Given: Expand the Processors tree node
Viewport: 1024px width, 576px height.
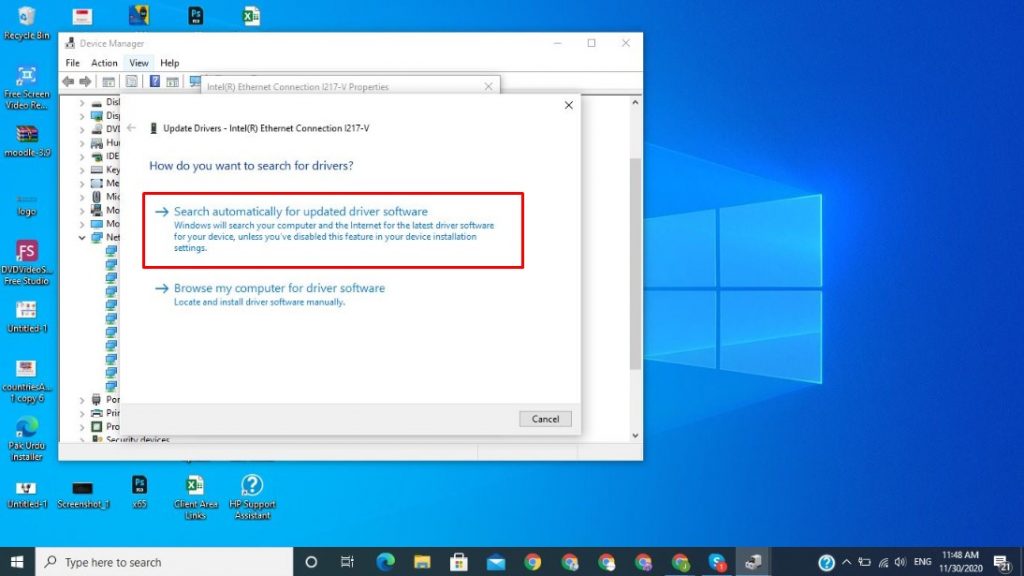Looking at the screenshot, I should coord(82,427).
